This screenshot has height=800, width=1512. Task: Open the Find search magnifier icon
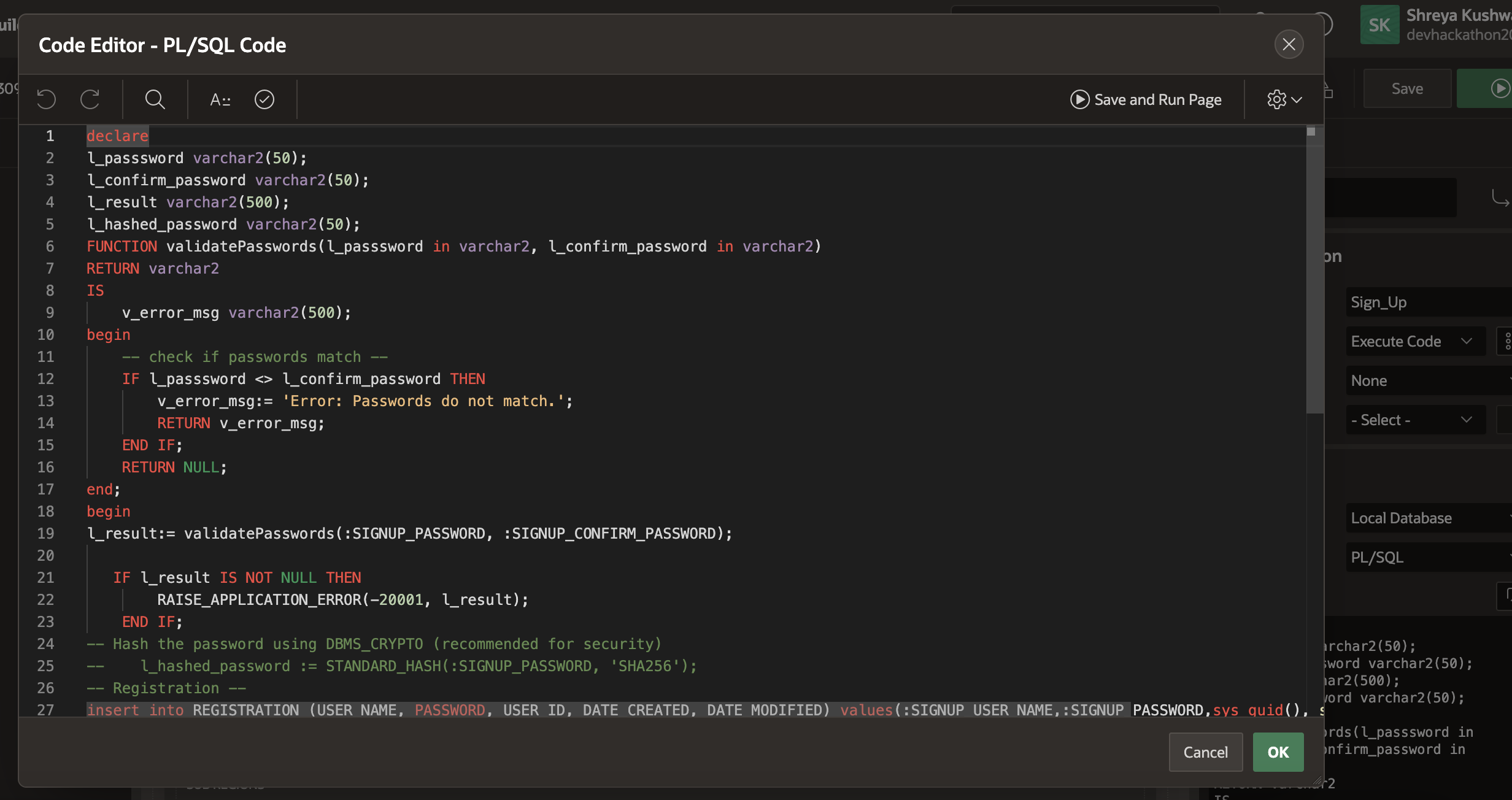155,99
